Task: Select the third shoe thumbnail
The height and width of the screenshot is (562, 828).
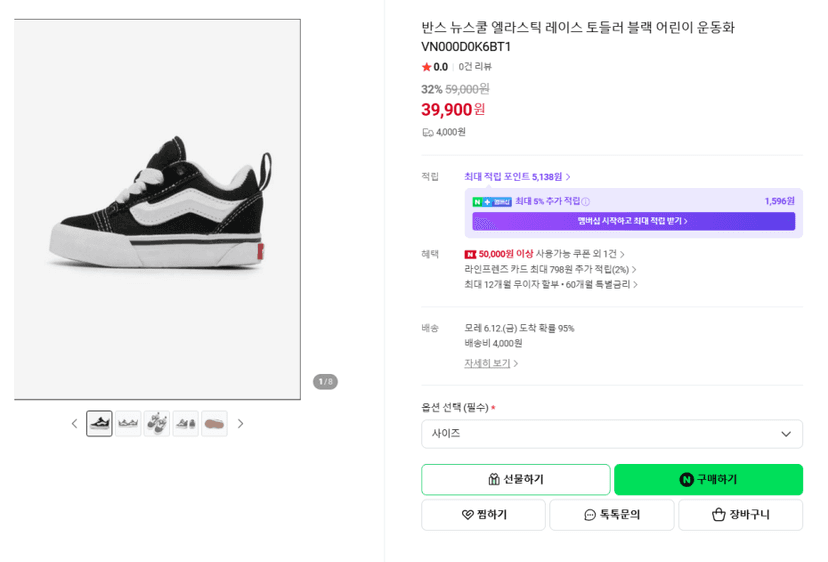Action: [157, 424]
